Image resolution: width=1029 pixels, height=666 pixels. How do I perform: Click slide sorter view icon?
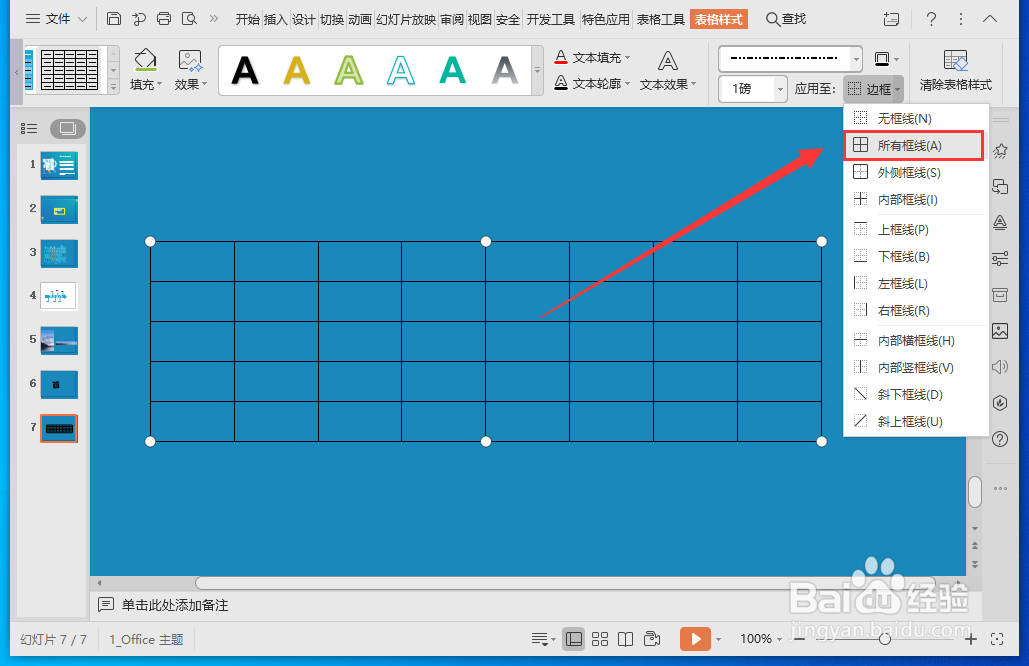[600, 639]
